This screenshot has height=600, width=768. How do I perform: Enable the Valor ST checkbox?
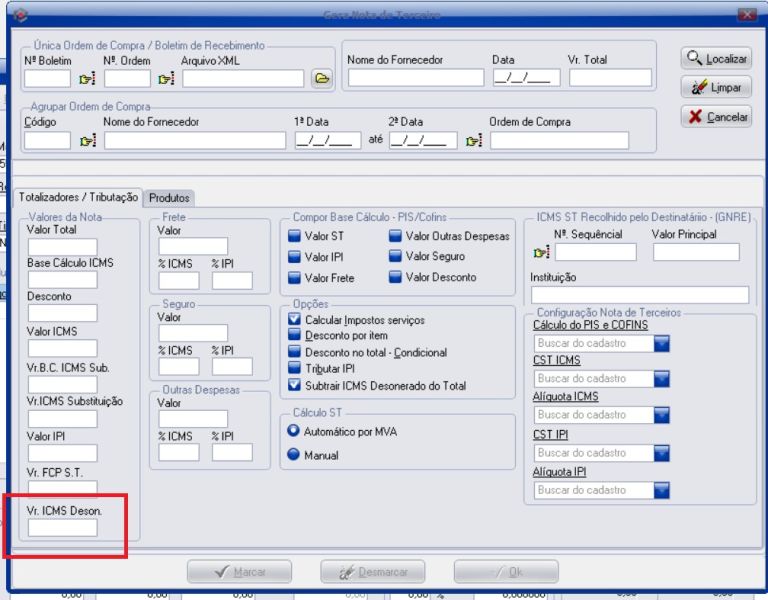coord(294,237)
